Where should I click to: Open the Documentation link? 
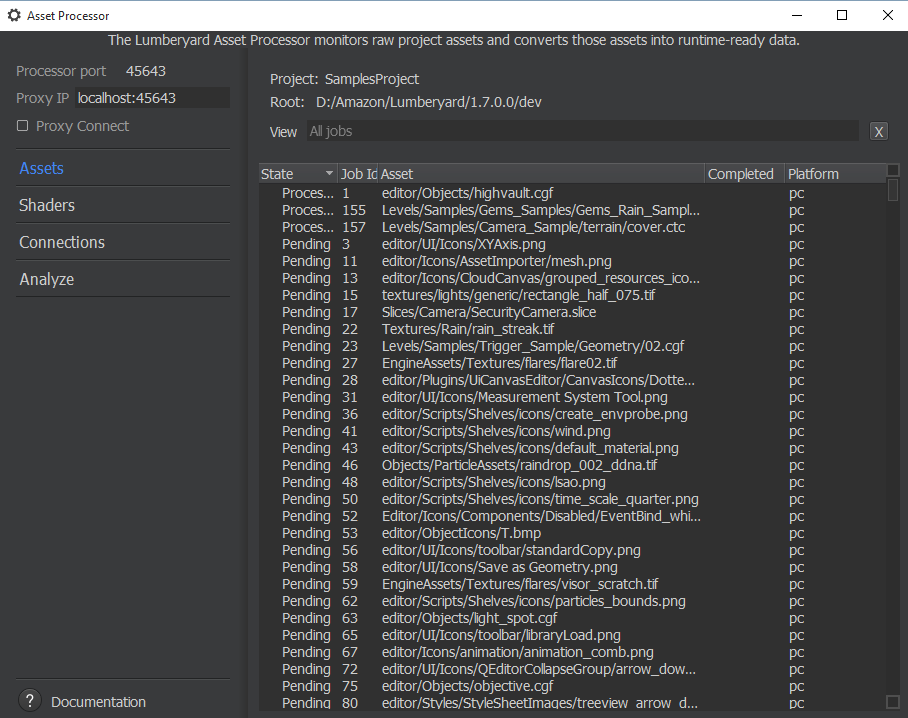[x=98, y=702]
